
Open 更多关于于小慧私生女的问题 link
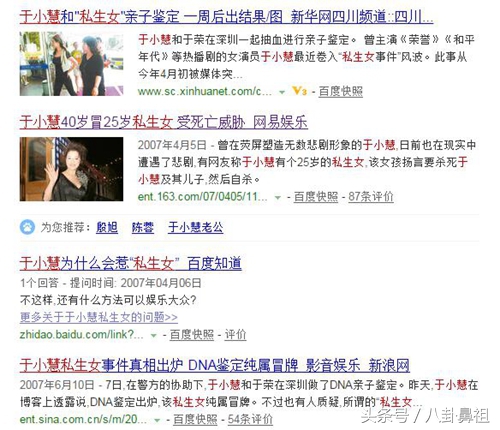point(99,317)
